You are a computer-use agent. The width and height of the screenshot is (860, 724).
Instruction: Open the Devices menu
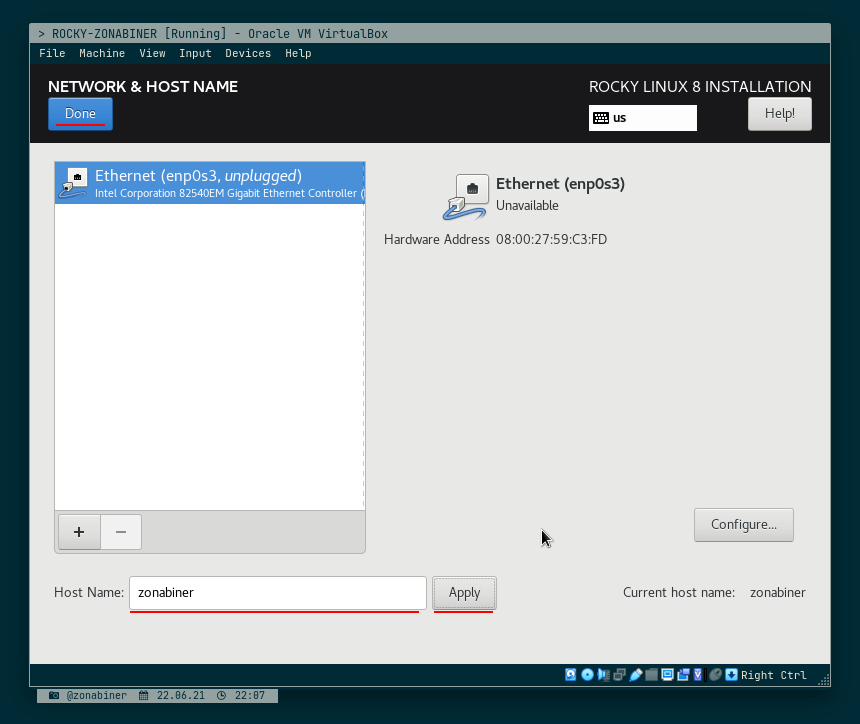(x=248, y=53)
